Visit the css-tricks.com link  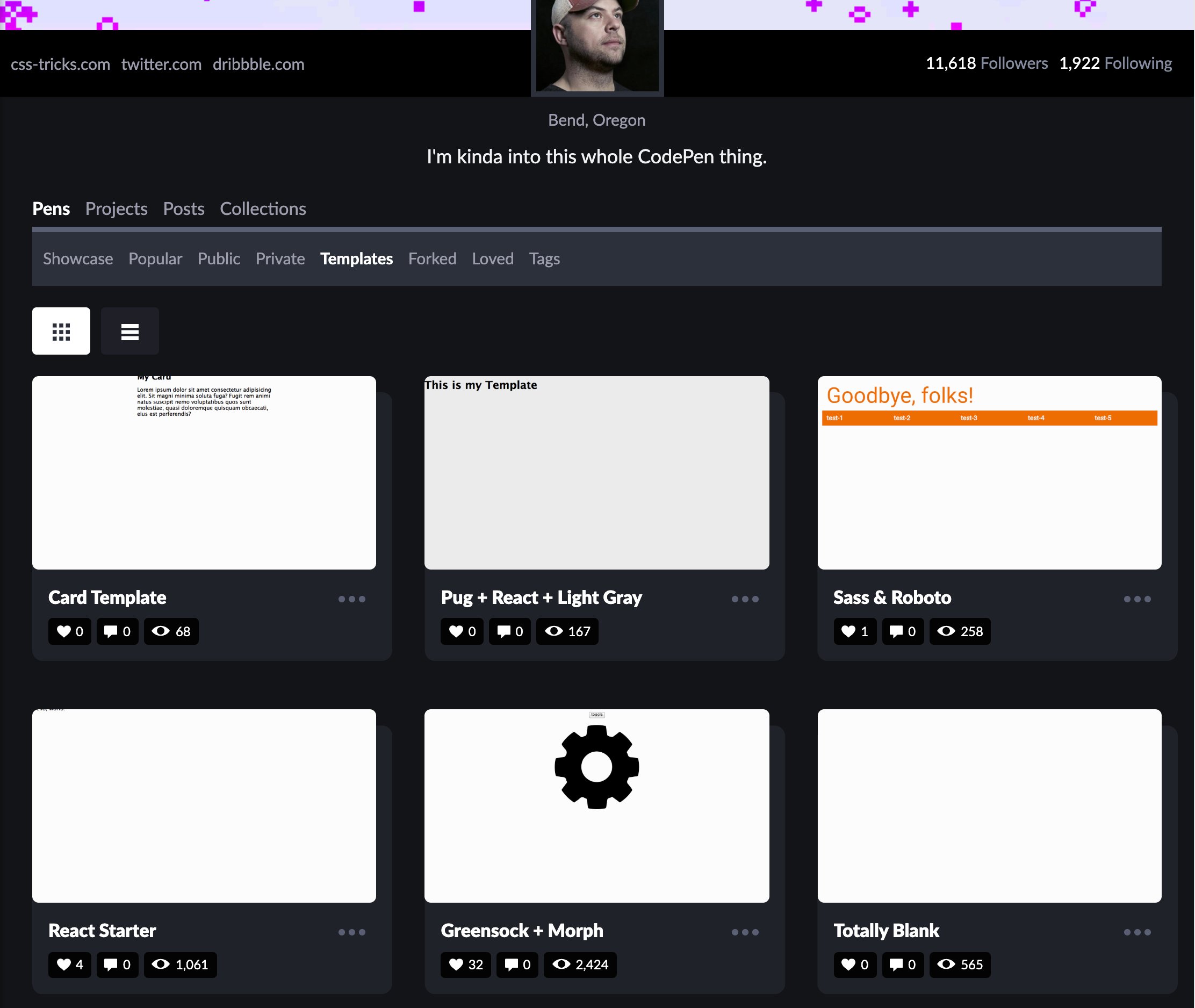pos(60,64)
